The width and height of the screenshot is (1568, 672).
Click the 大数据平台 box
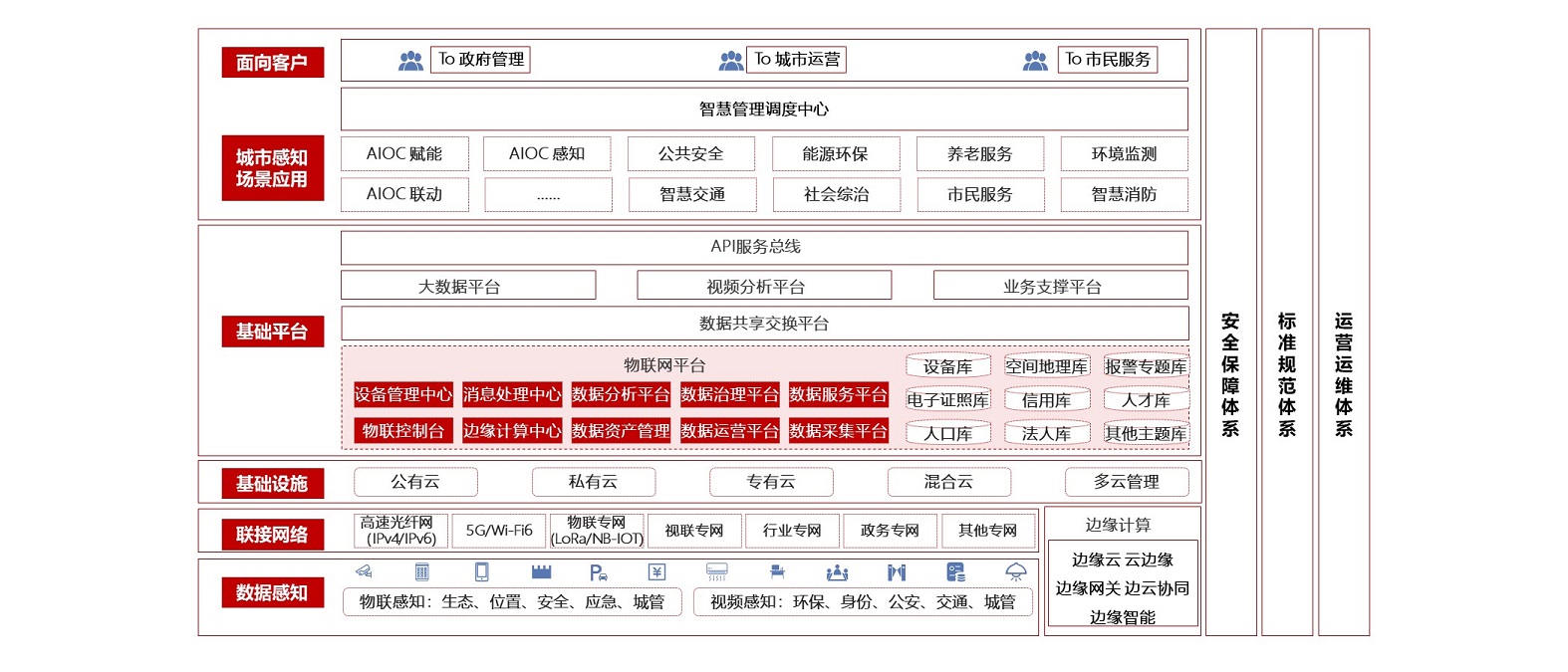[468, 286]
